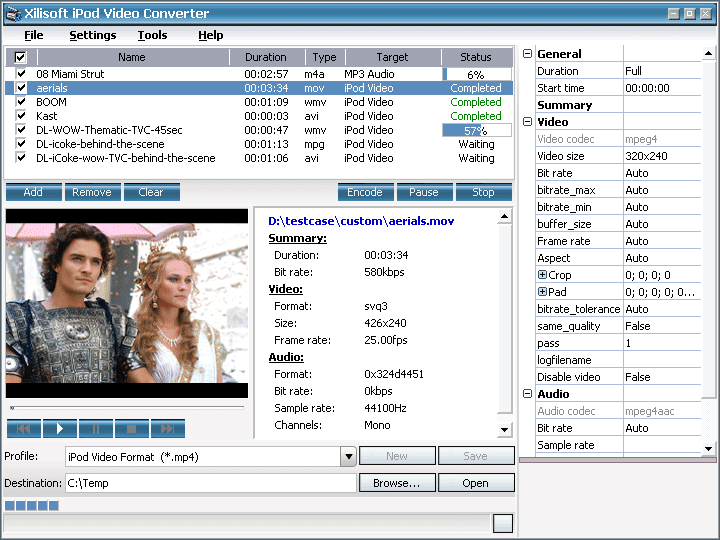Open the Help menu
Image resolution: width=720 pixels, height=540 pixels.
pyautogui.click(x=211, y=35)
